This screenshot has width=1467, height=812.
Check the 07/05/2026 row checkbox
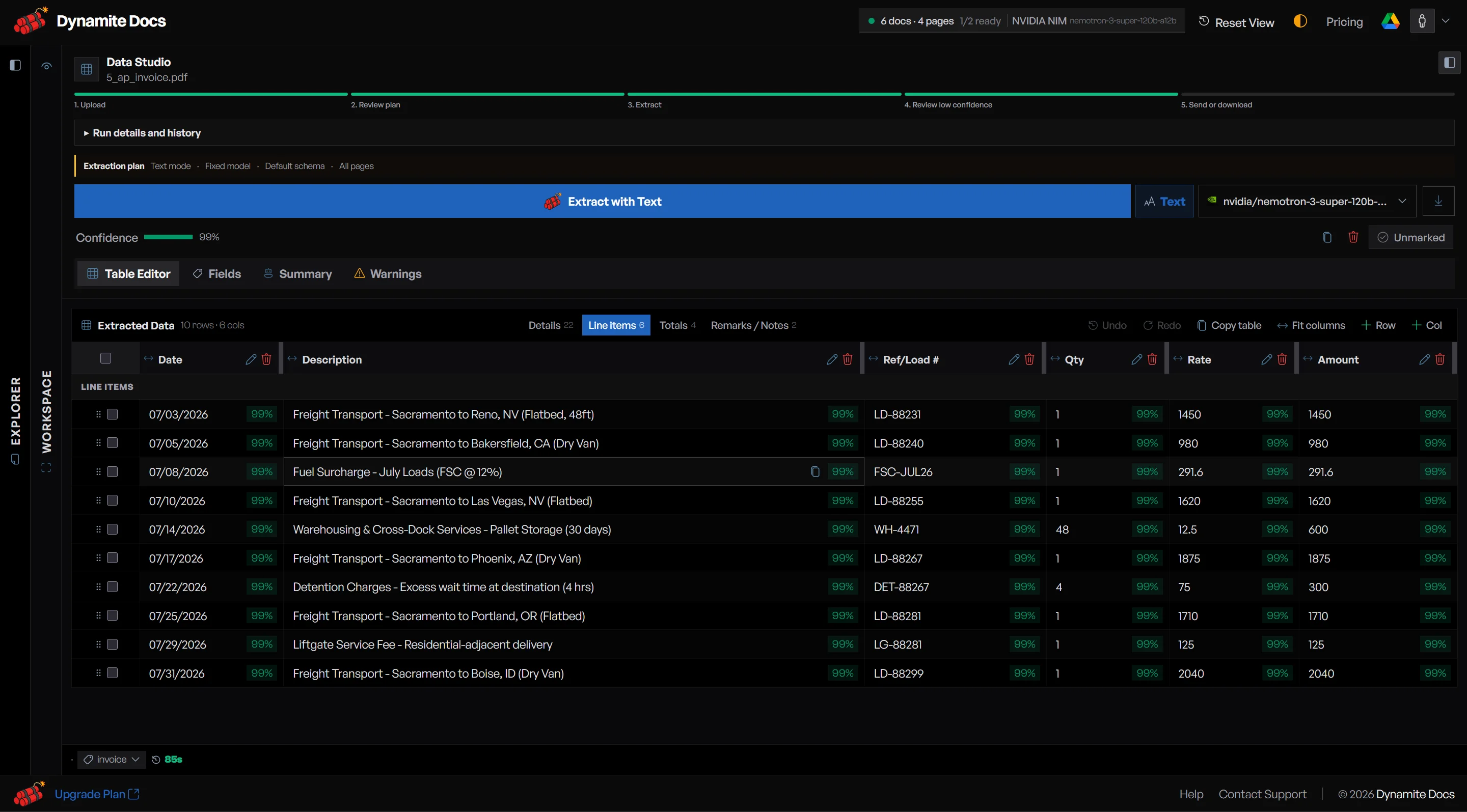[x=112, y=443]
